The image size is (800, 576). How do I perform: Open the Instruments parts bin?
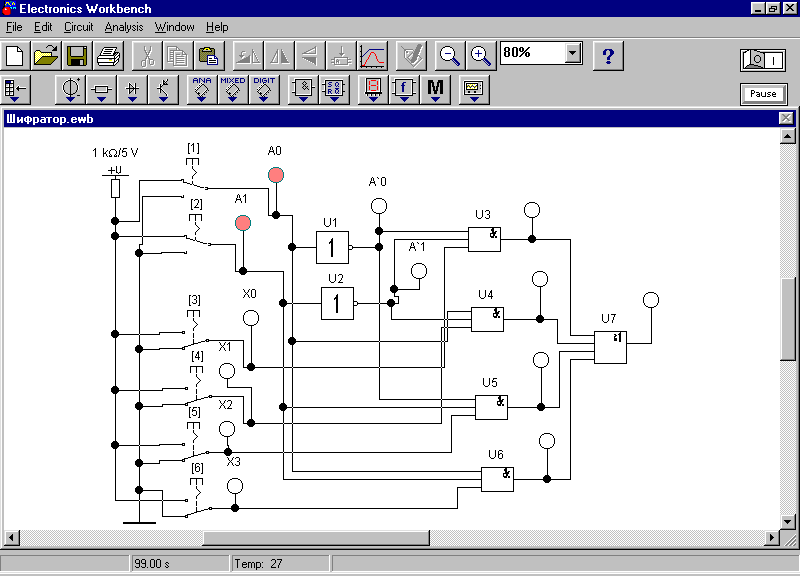tap(474, 89)
